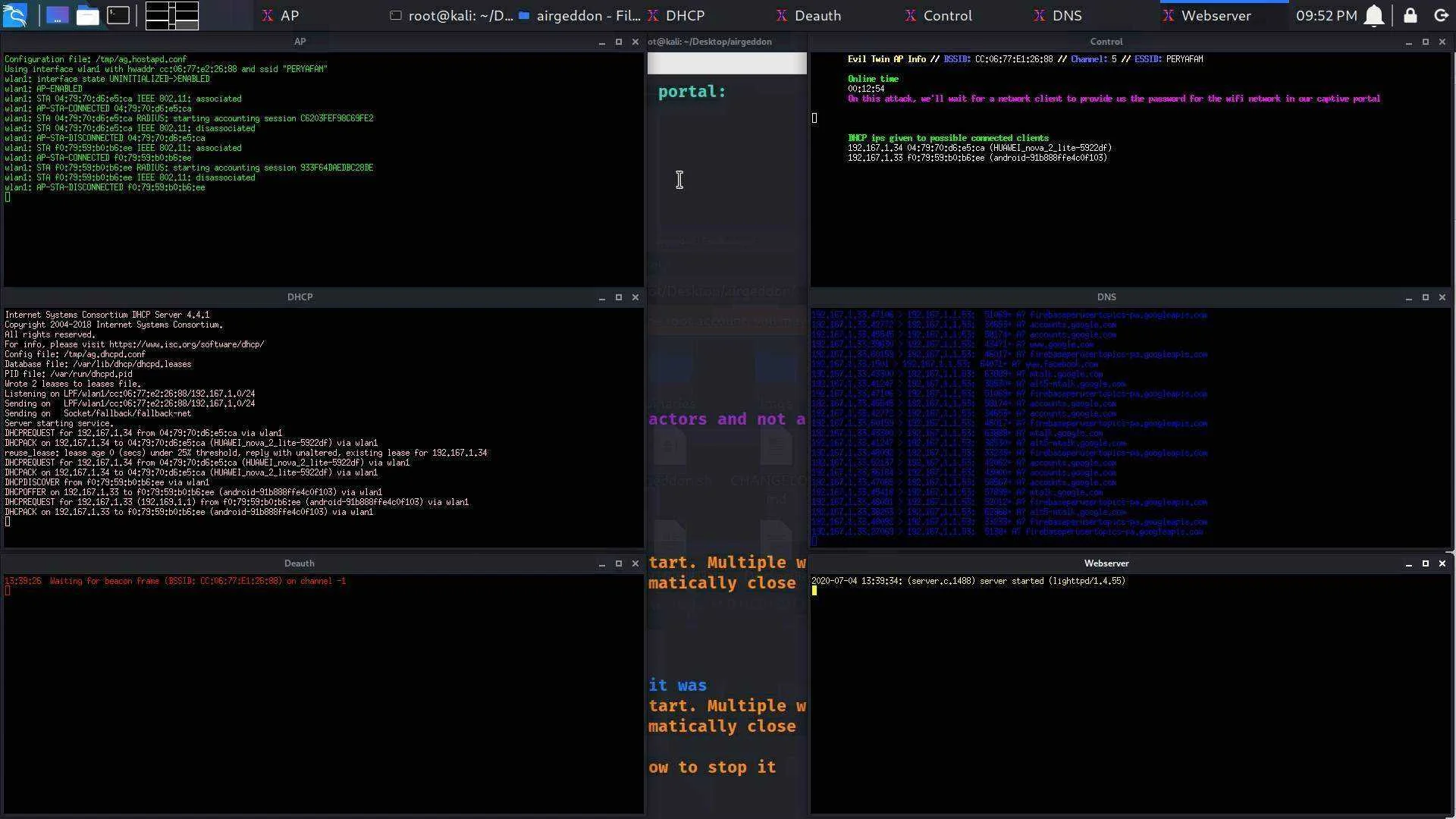1456x819 pixels.
Task: Click the "Configuration file: /tmp/ag.hostapd.conf" line
Action: click(x=96, y=59)
